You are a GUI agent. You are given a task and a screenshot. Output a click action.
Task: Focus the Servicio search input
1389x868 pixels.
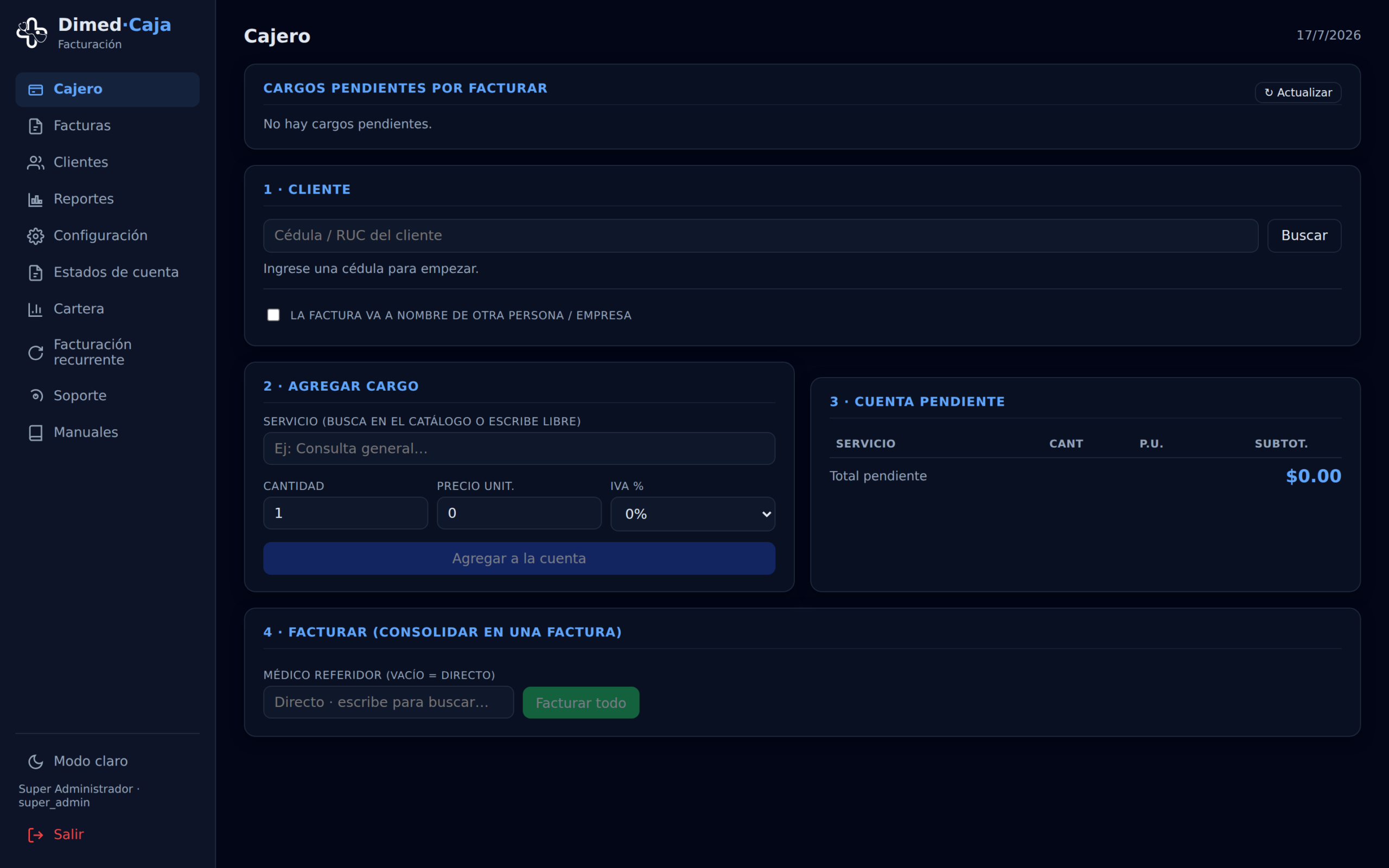point(519,449)
